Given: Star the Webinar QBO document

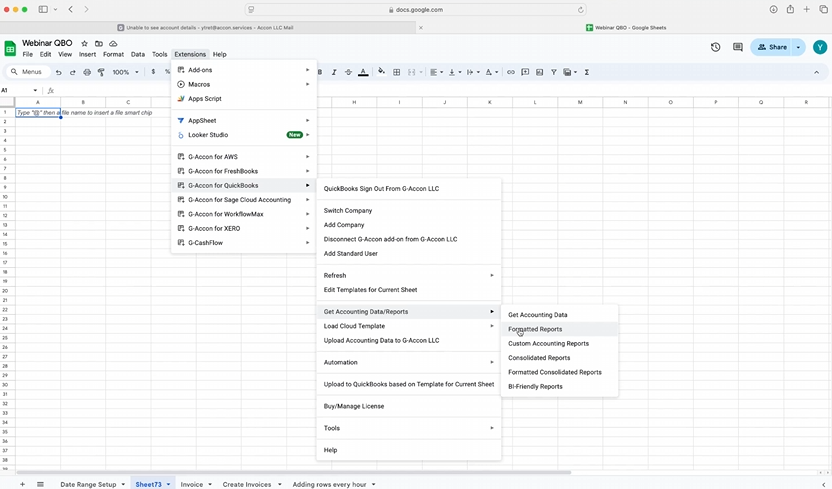Looking at the screenshot, I should pyautogui.click(x=84, y=43).
